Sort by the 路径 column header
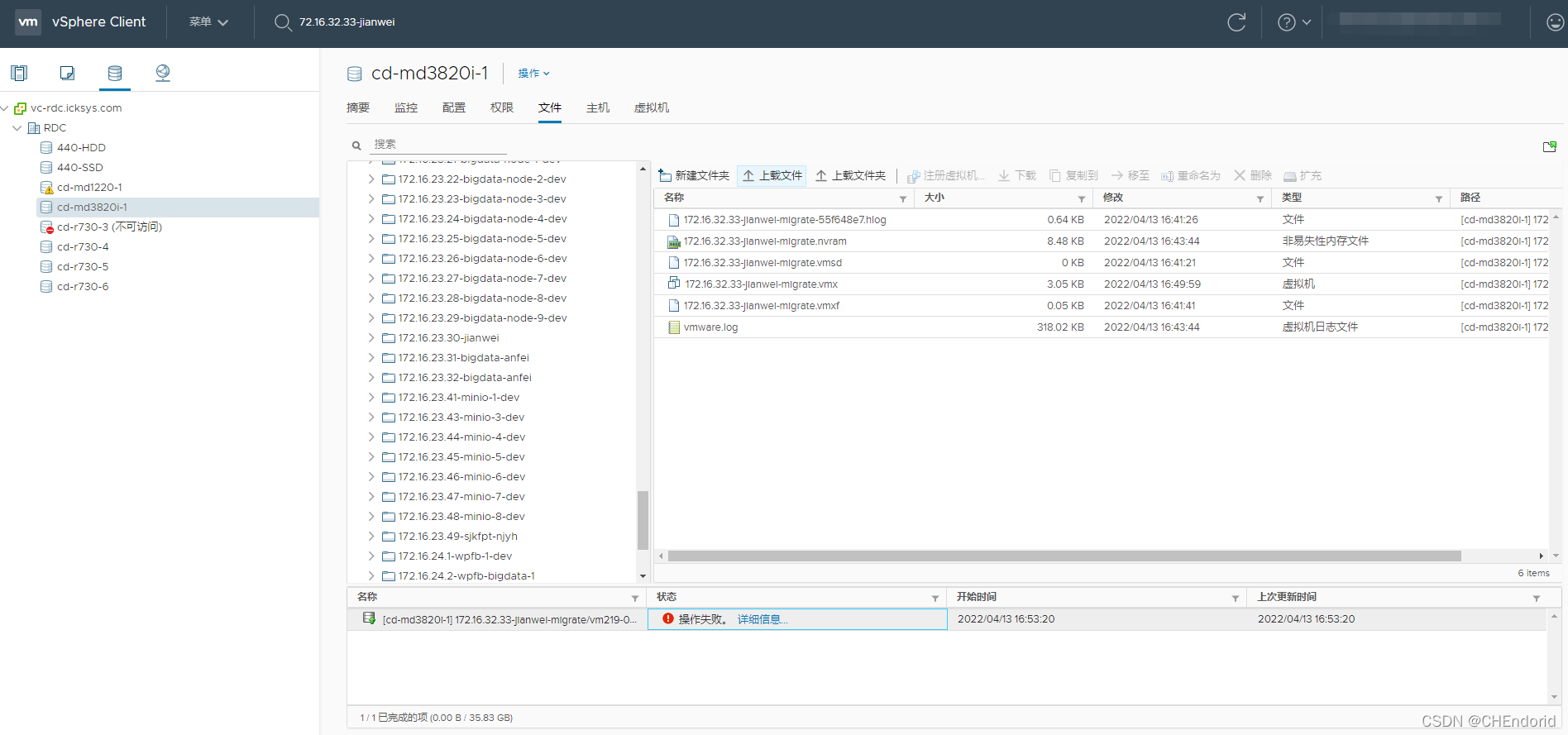1568x735 pixels. (x=1470, y=198)
